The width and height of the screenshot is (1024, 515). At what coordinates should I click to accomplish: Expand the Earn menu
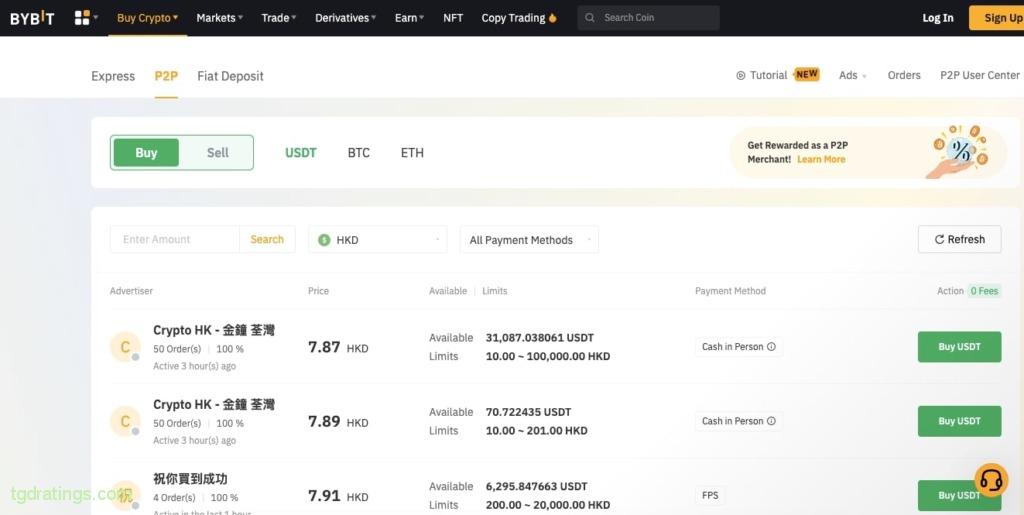(409, 18)
